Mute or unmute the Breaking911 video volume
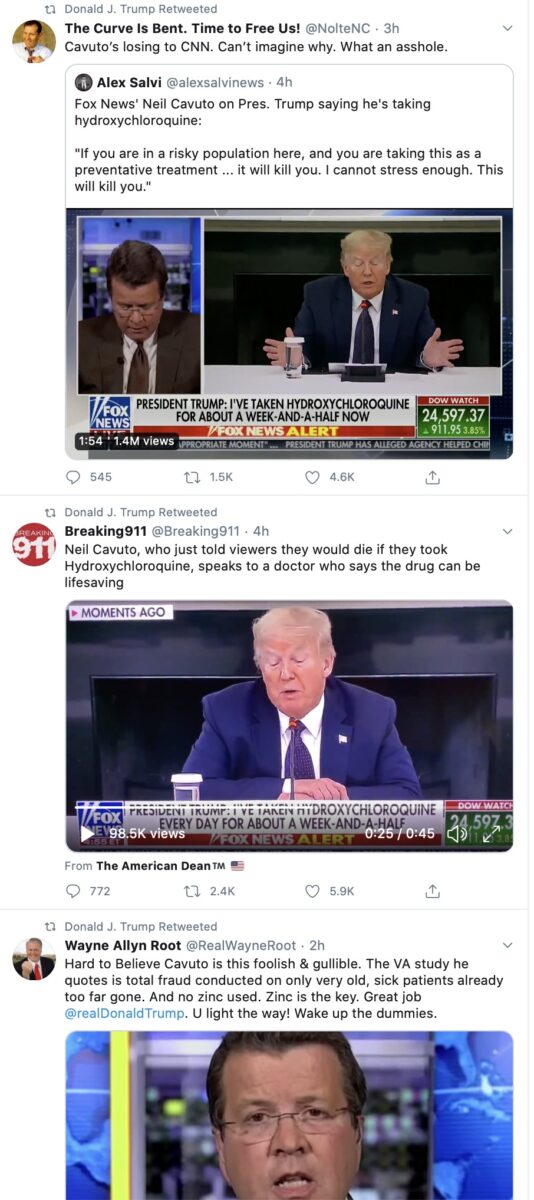 [456, 833]
